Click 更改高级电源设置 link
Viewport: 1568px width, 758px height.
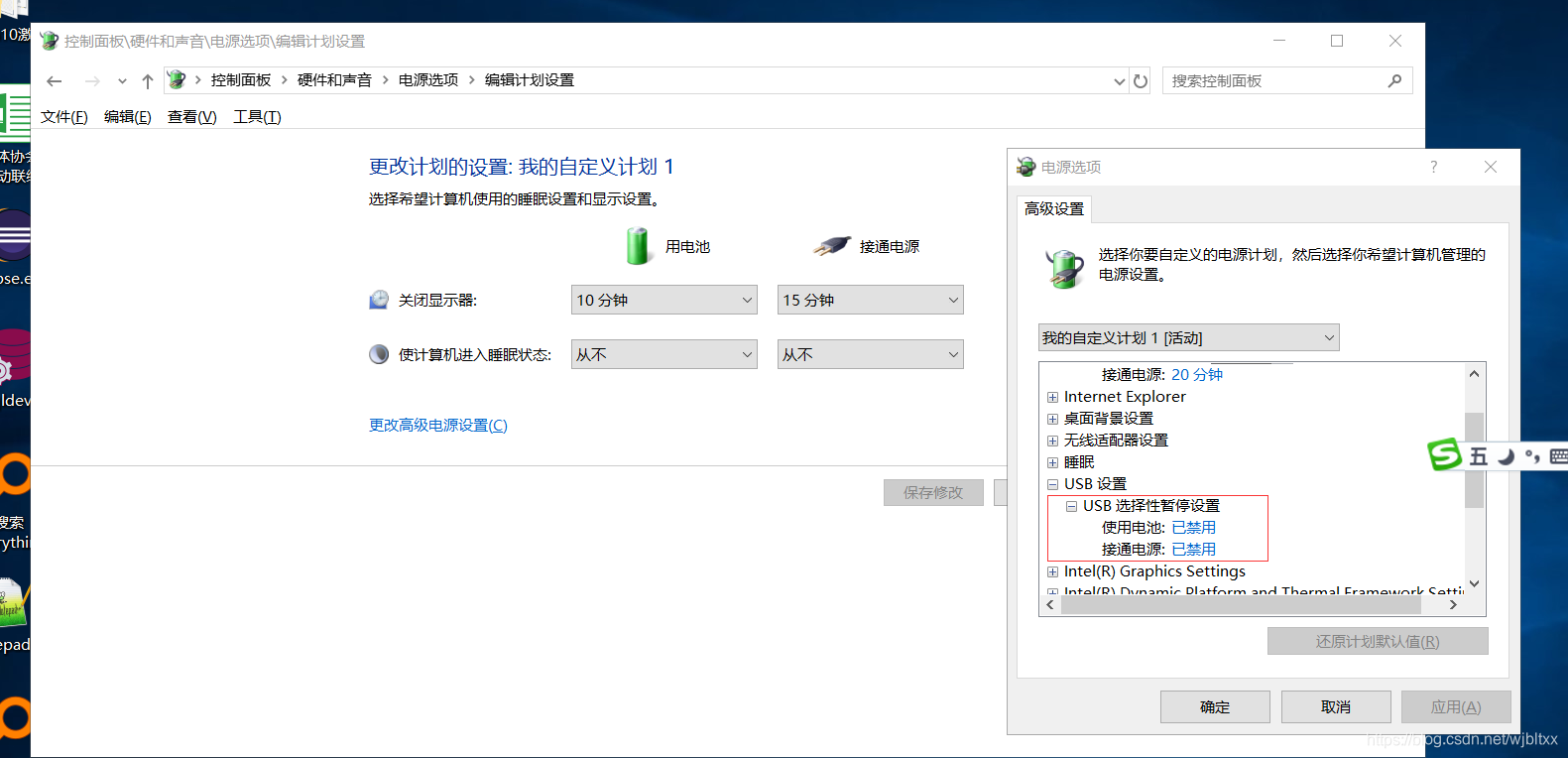point(438,425)
